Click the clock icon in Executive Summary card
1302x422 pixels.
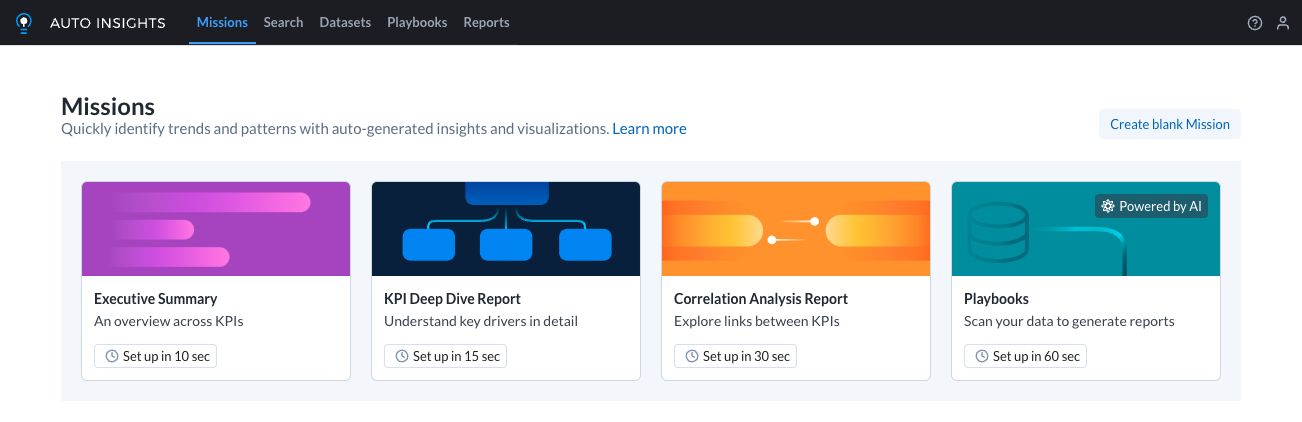click(x=112, y=356)
